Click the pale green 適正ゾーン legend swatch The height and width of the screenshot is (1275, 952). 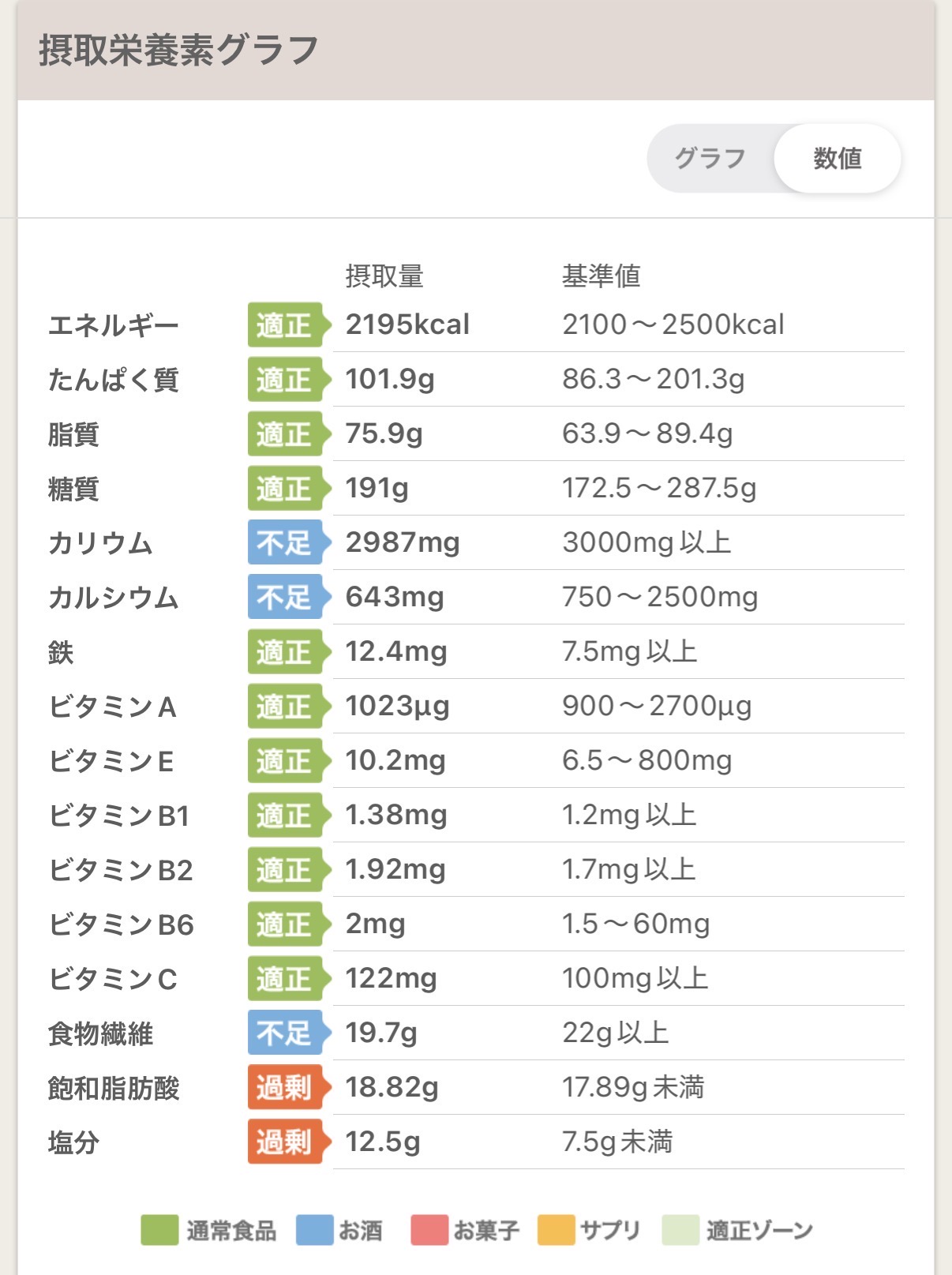tap(680, 1230)
